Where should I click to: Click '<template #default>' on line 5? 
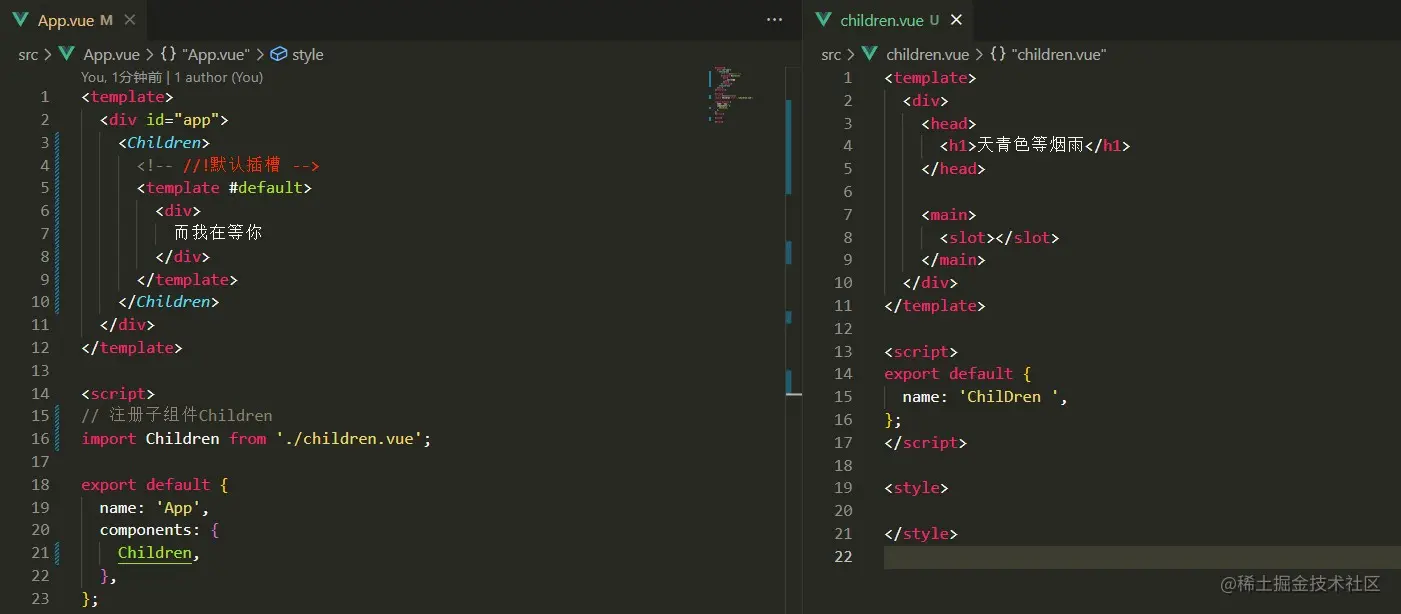tap(224, 188)
